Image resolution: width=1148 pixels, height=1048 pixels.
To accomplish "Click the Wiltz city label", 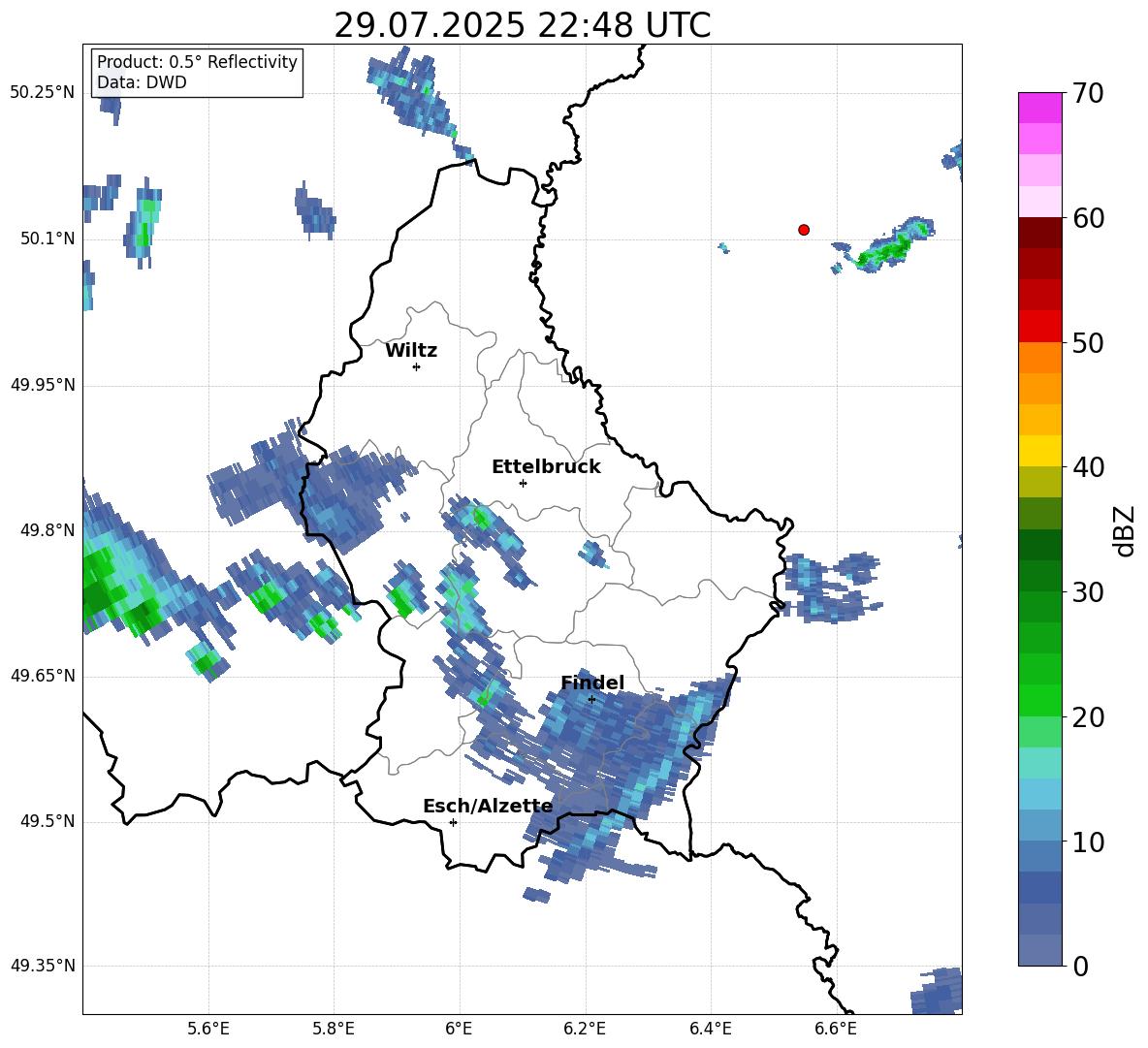I will tap(411, 351).
